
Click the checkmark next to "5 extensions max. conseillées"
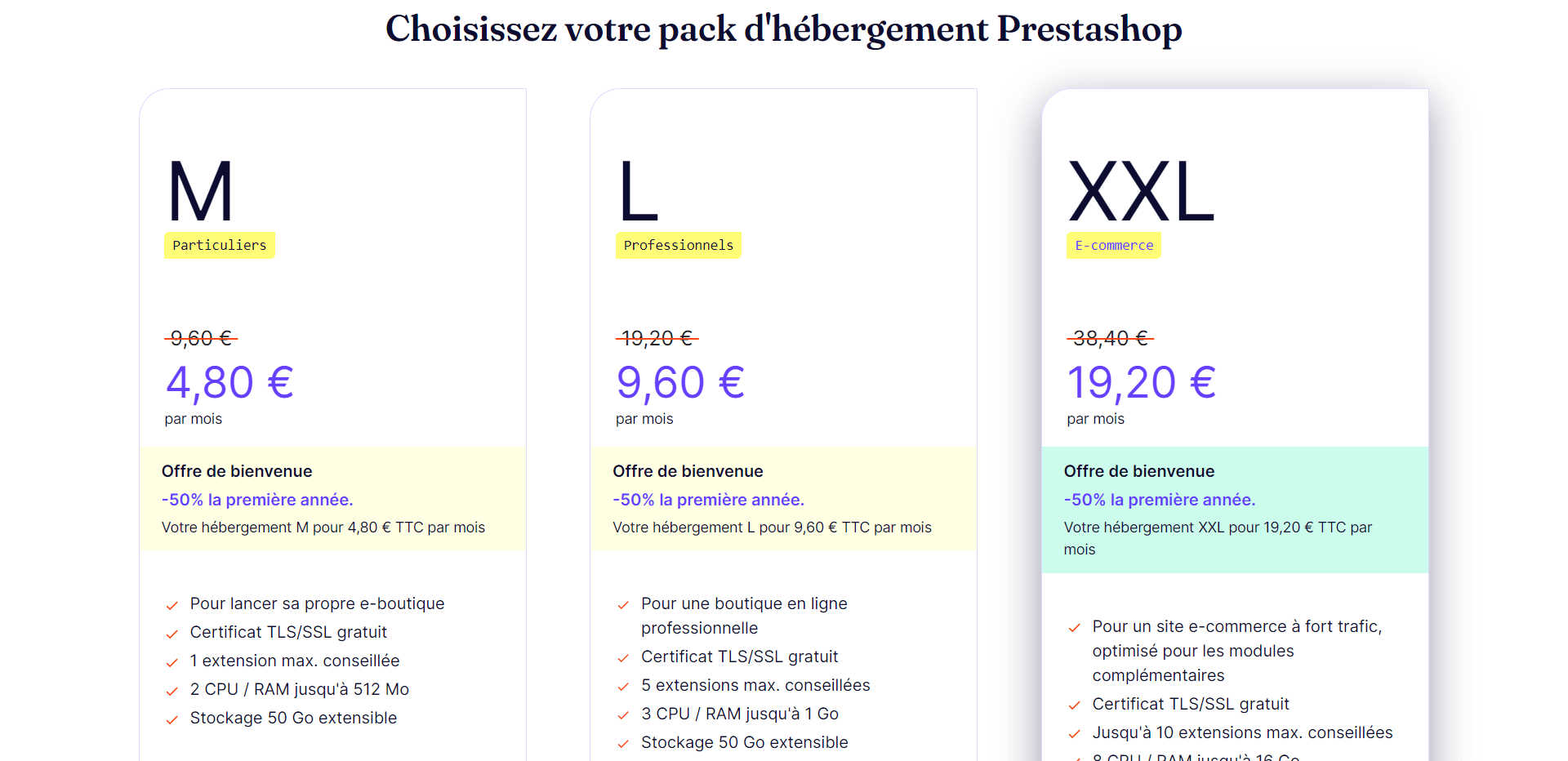[623, 687]
